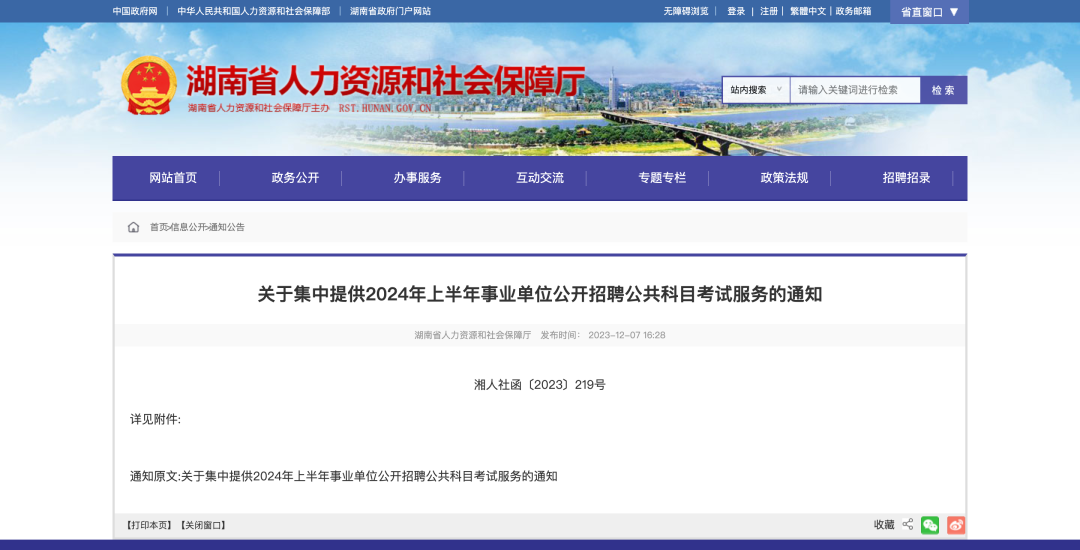
Task: Go to 信息公开 in breadcrumb
Action: click(x=188, y=227)
